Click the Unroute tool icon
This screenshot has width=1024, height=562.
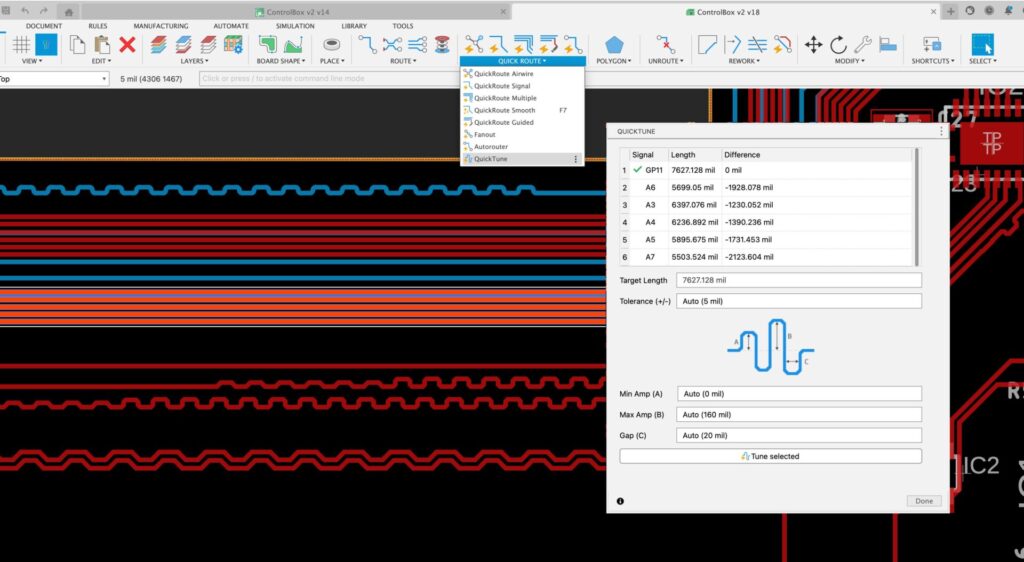tap(665, 44)
